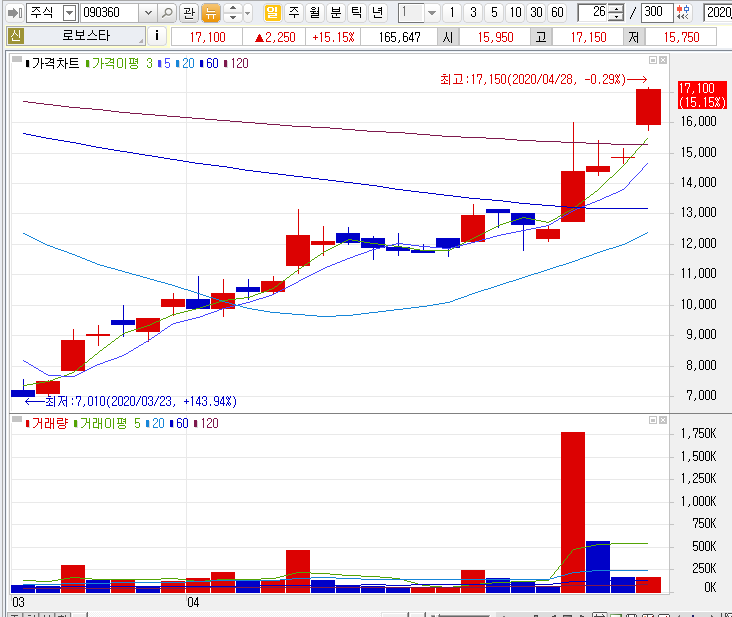Screen dimensions: 732x617
Task: Click the 최고:17,150 high price annotation
Action: tap(543, 79)
